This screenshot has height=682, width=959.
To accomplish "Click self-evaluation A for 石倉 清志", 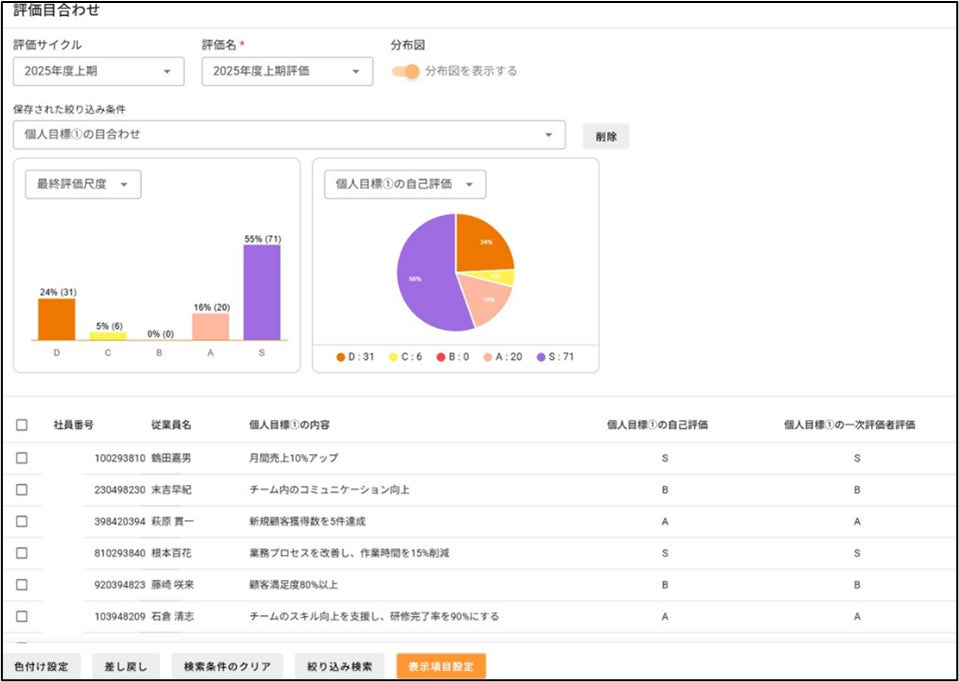I will [x=665, y=617].
